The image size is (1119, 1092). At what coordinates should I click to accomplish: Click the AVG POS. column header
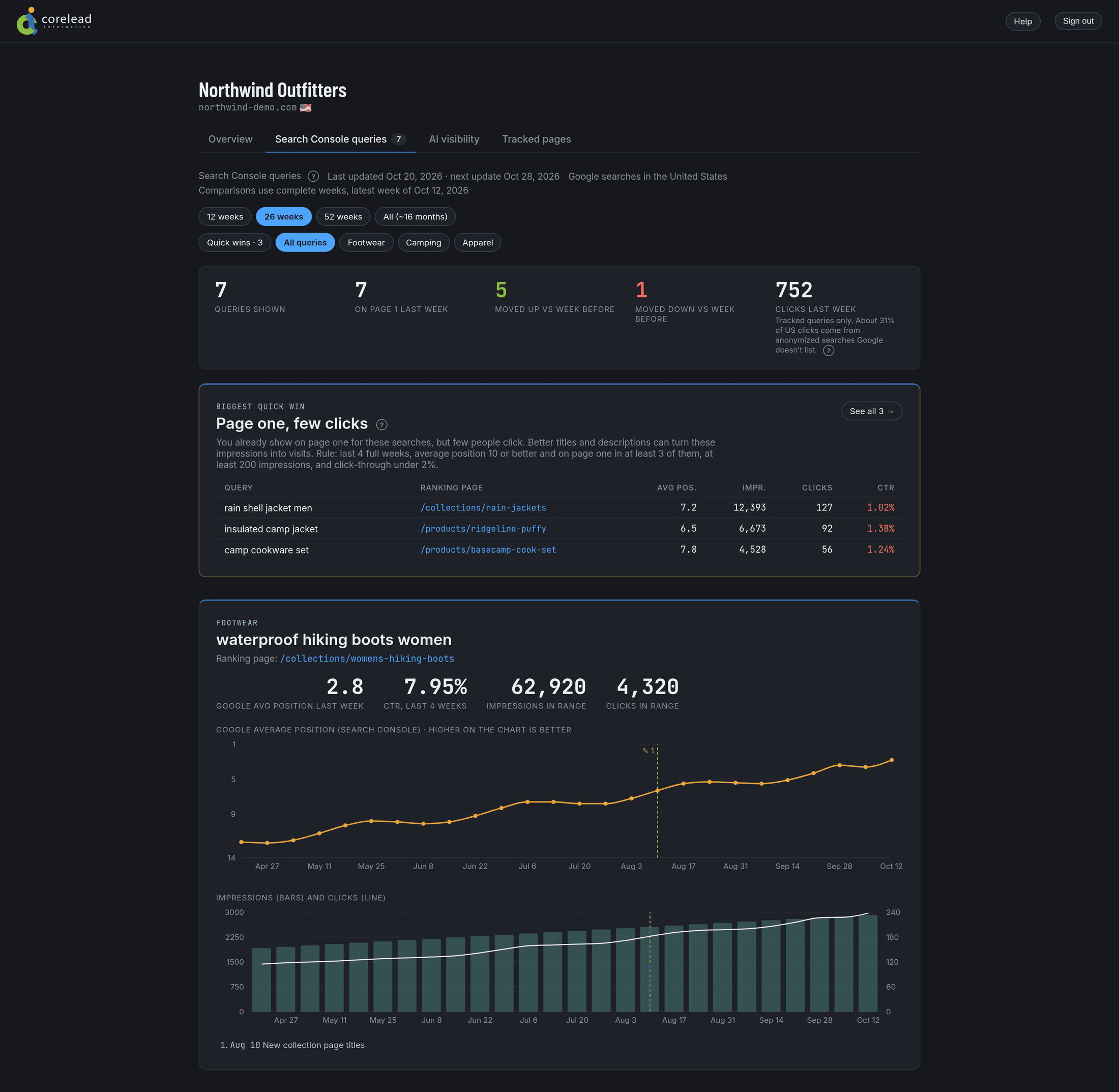tap(676, 488)
